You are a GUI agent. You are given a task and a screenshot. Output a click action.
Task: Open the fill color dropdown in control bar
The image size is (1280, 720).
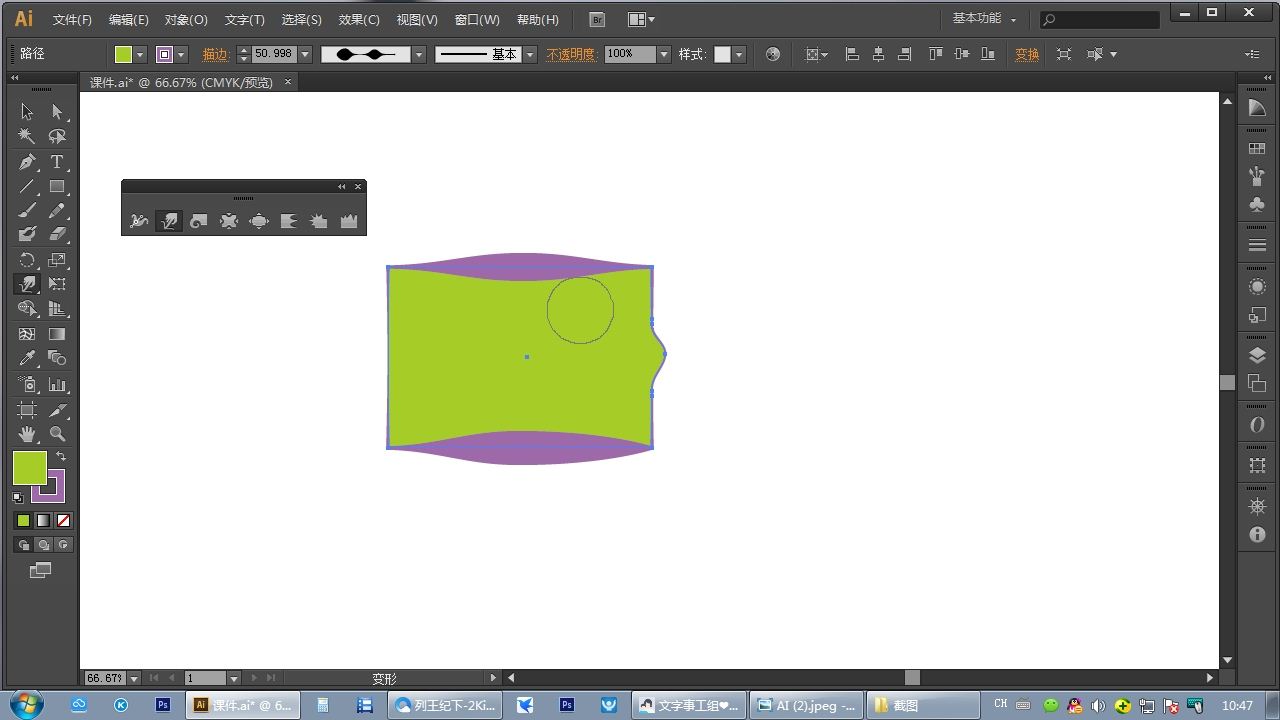pos(140,55)
